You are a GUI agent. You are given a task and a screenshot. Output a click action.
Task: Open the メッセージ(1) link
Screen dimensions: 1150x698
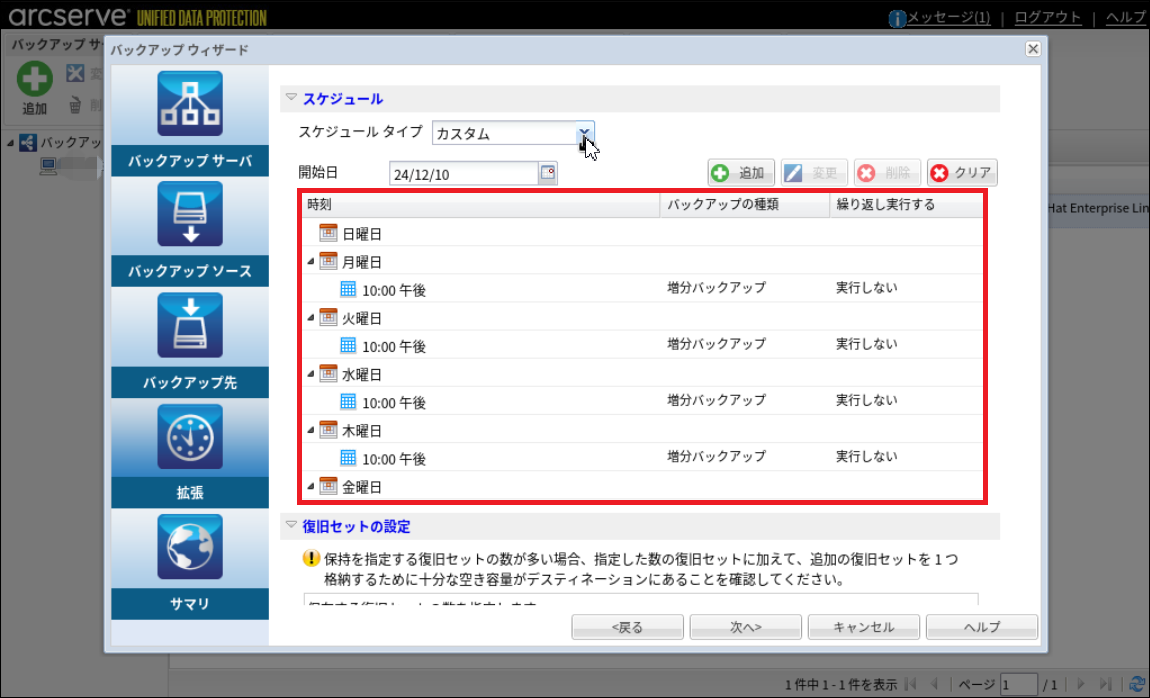click(x=946, y=17)
